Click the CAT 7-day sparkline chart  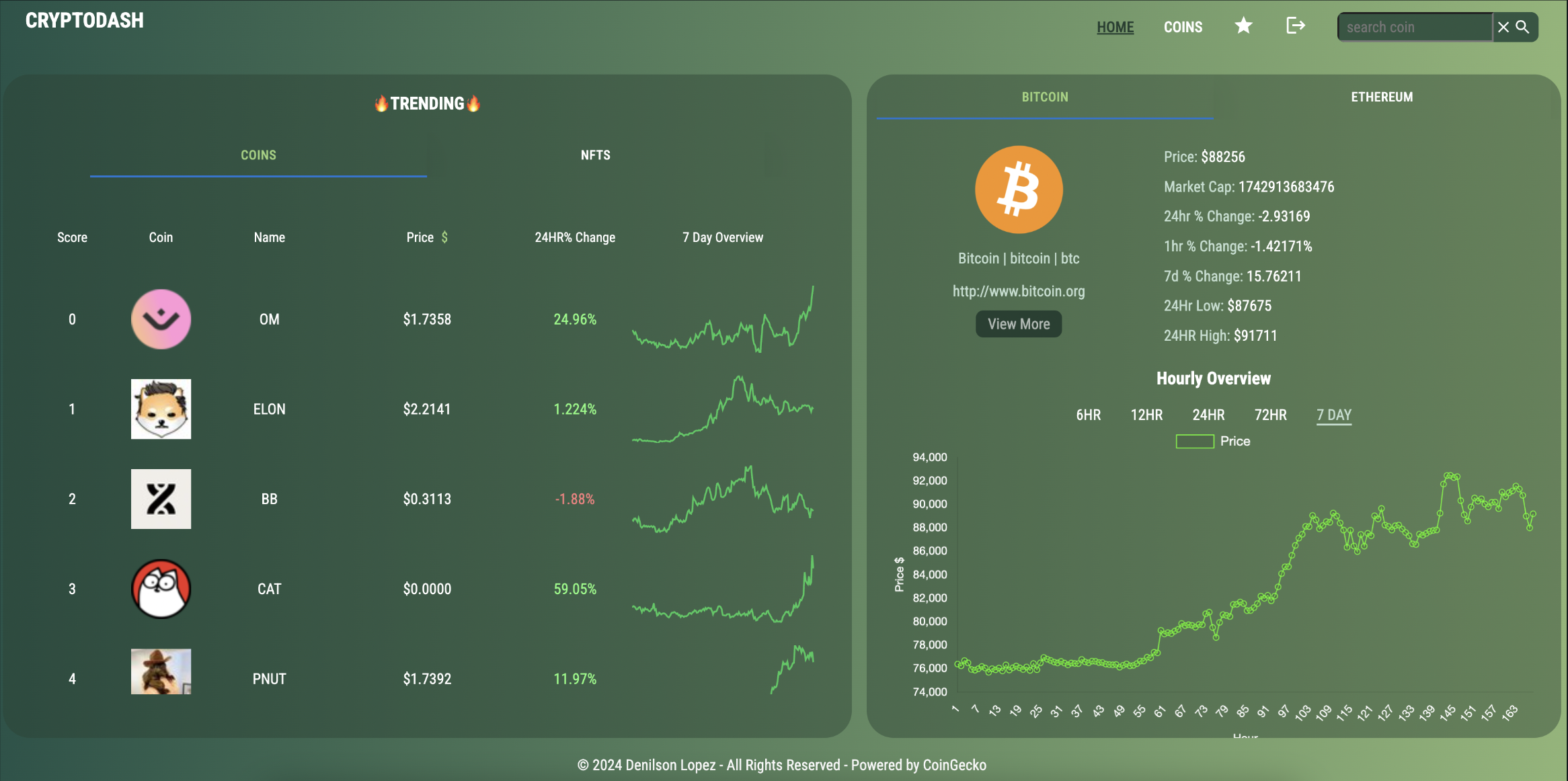pos(723,589)
